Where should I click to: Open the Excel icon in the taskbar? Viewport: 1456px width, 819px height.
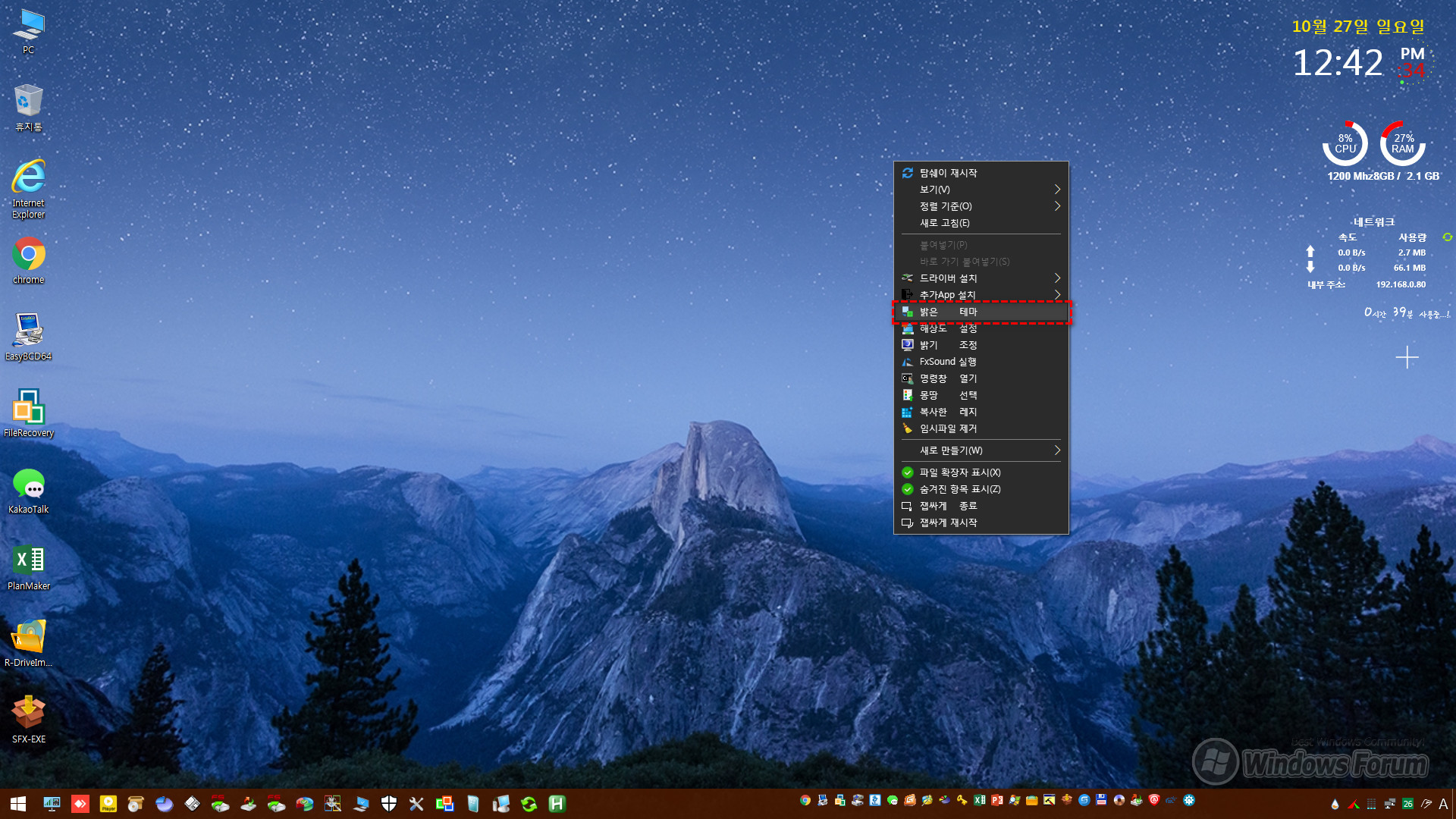pyautogui.click(x=979, y=800)
